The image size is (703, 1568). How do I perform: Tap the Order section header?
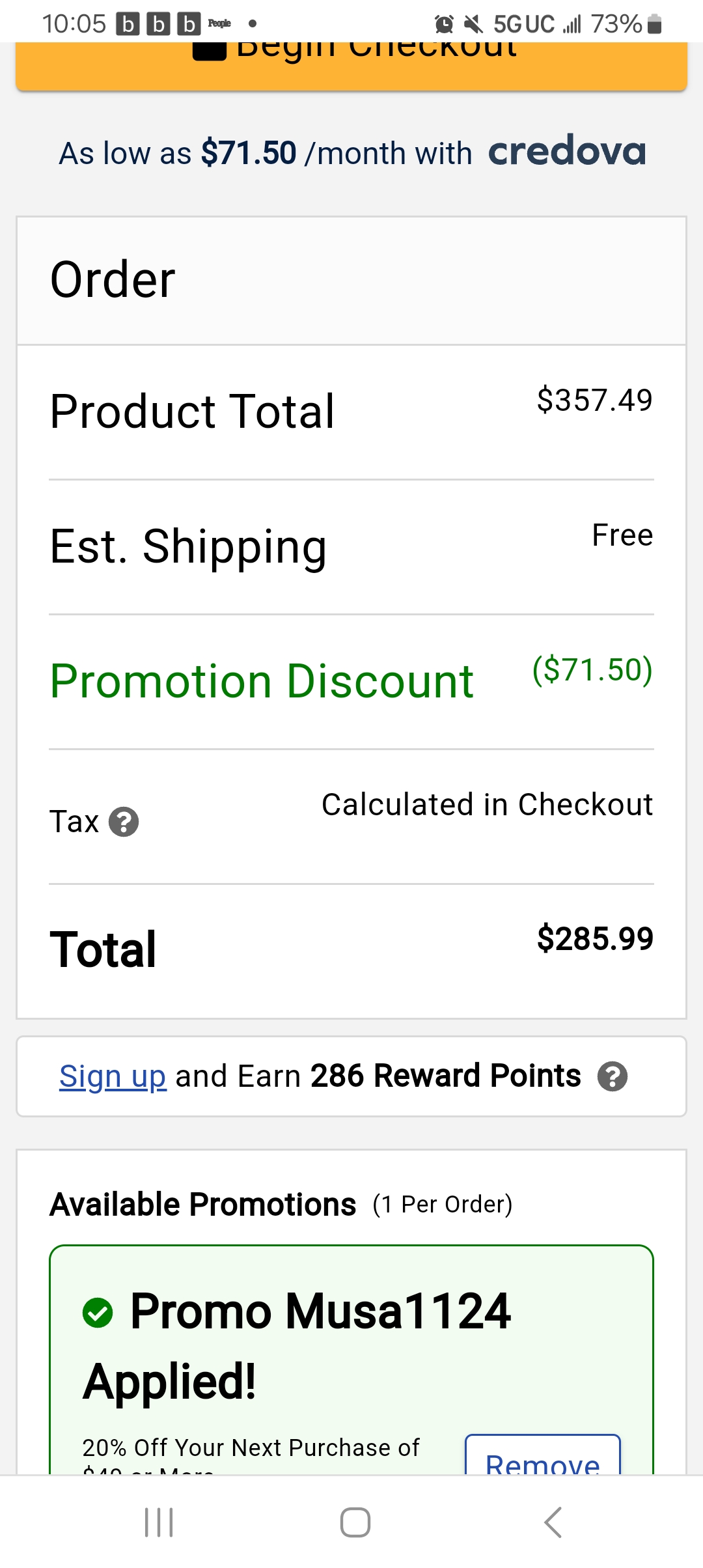click(351, 280)
